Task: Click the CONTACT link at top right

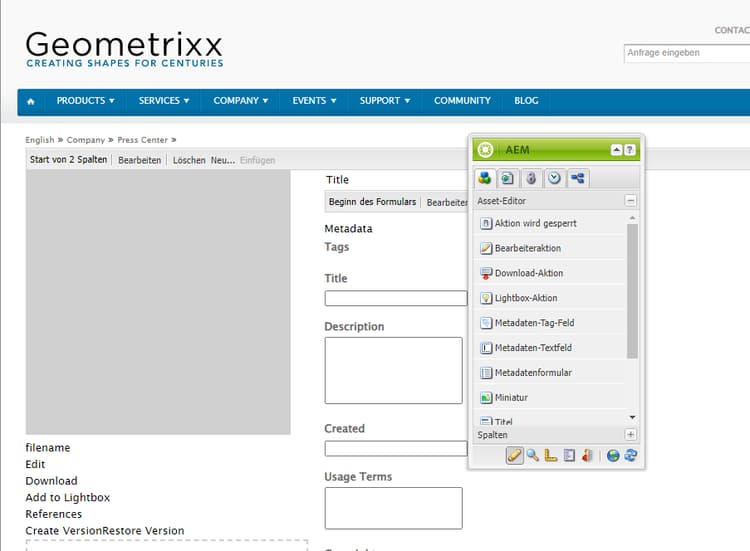Action: click(x=732, y=30)
